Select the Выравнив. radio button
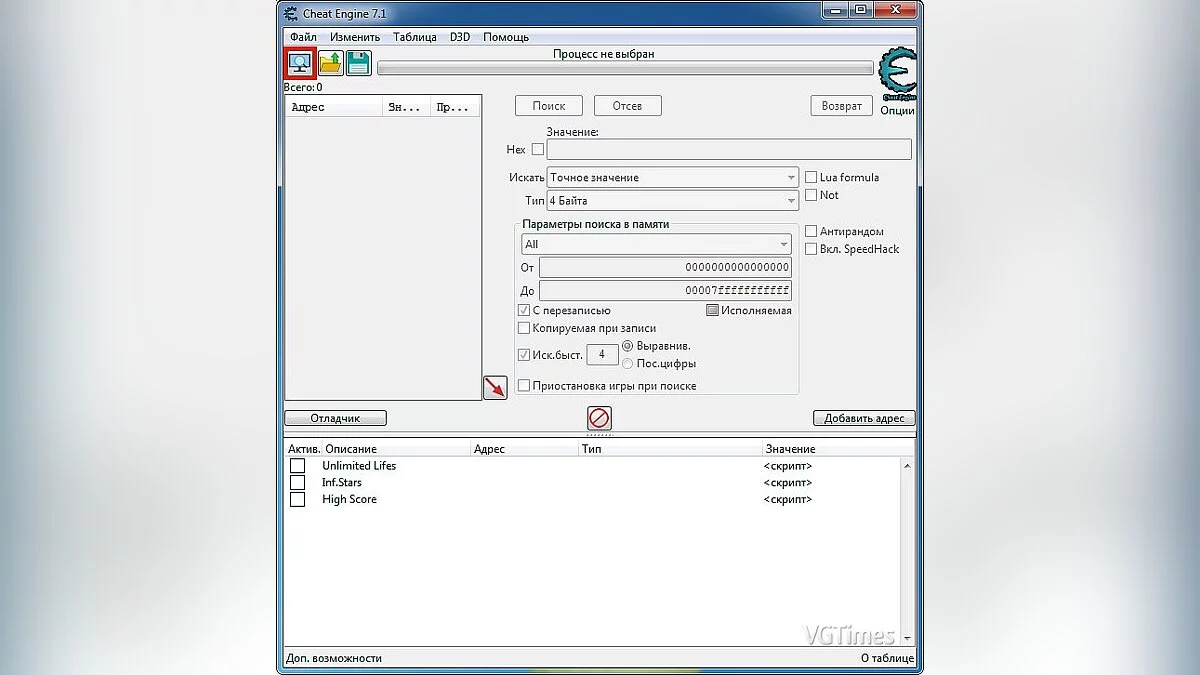The height and width of the screenshot is (675, 1200). [x=628, y=346]
